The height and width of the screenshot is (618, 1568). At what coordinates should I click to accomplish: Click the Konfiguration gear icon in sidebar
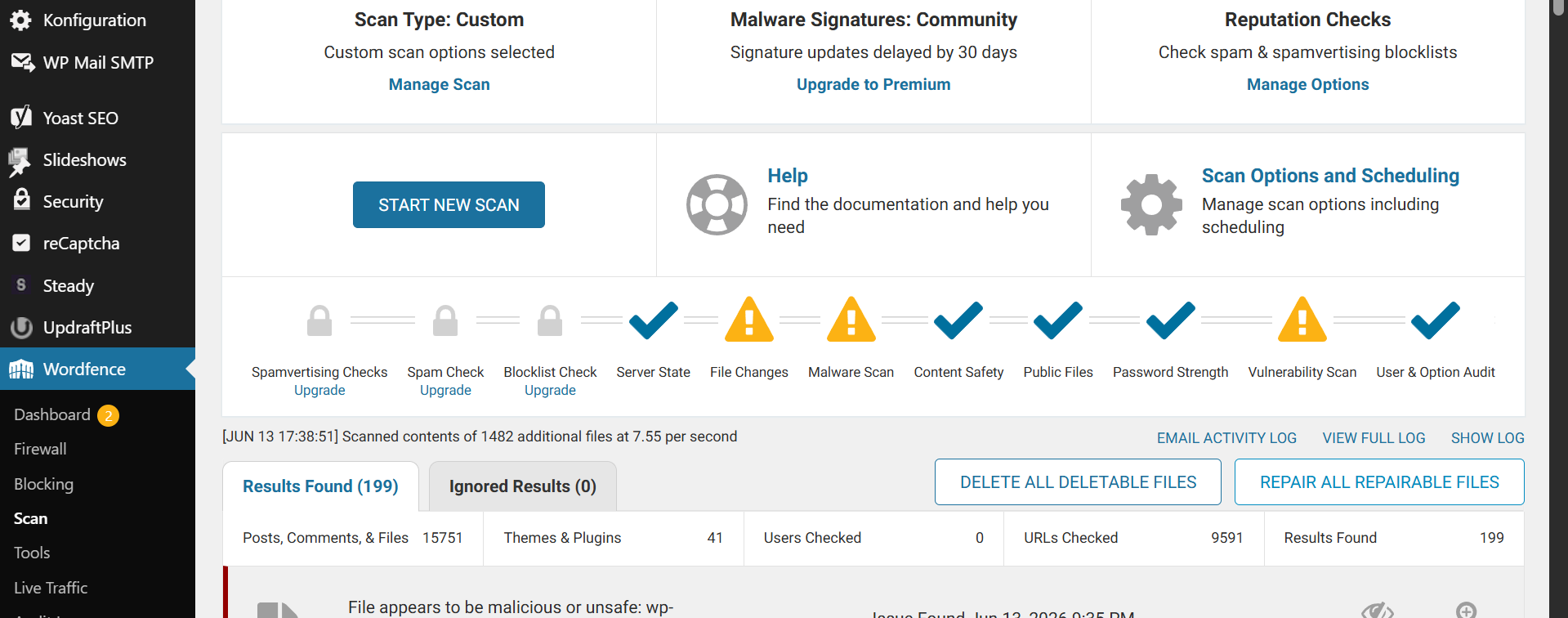pyautogui.click(x=21, y=20)
